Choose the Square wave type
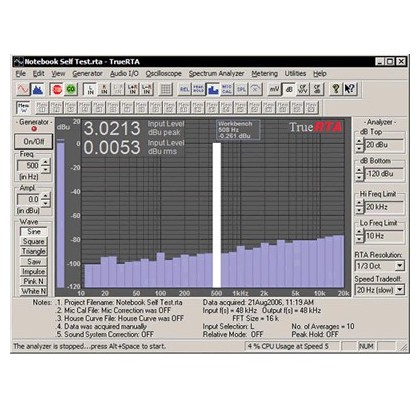420x420 pixels. [x=34, y=241]
